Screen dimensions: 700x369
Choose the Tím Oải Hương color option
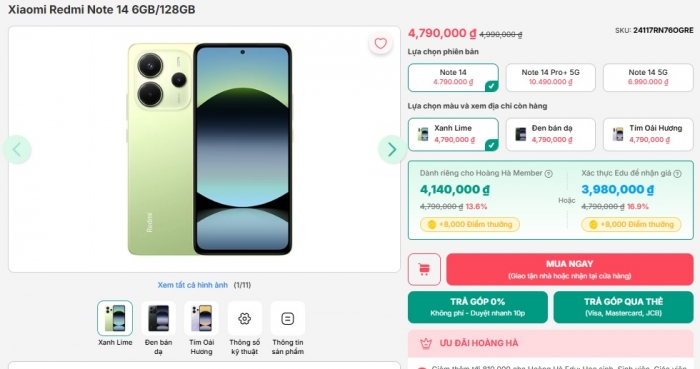648,134
